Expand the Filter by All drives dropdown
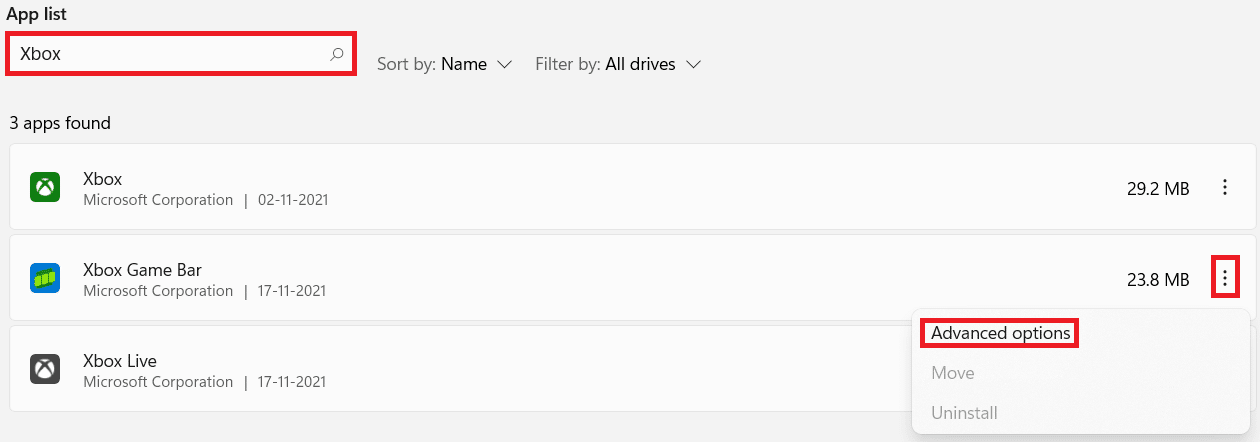 (x=618, y=64)
